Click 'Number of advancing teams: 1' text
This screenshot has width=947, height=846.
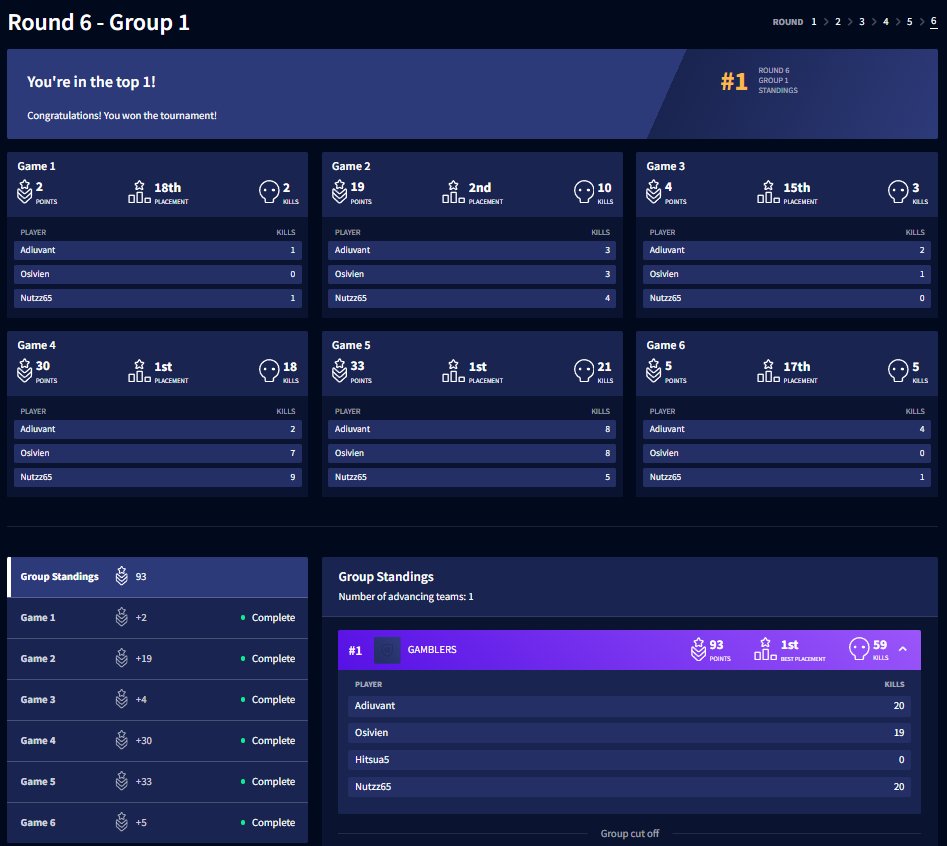pos(406,597)
